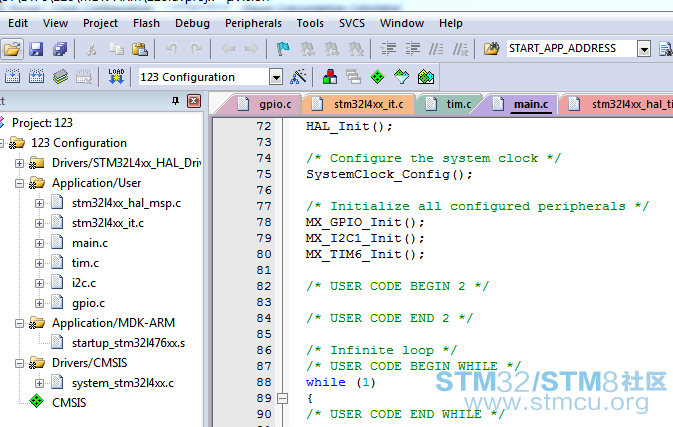Open the Flash menu
The width and height of the screenshot is (673, 427).
pos(146,23)
